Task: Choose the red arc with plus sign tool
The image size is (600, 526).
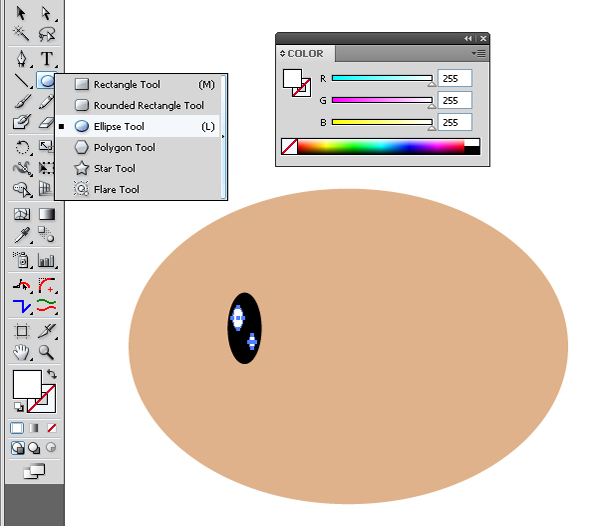Action: (x=47, y=285)
